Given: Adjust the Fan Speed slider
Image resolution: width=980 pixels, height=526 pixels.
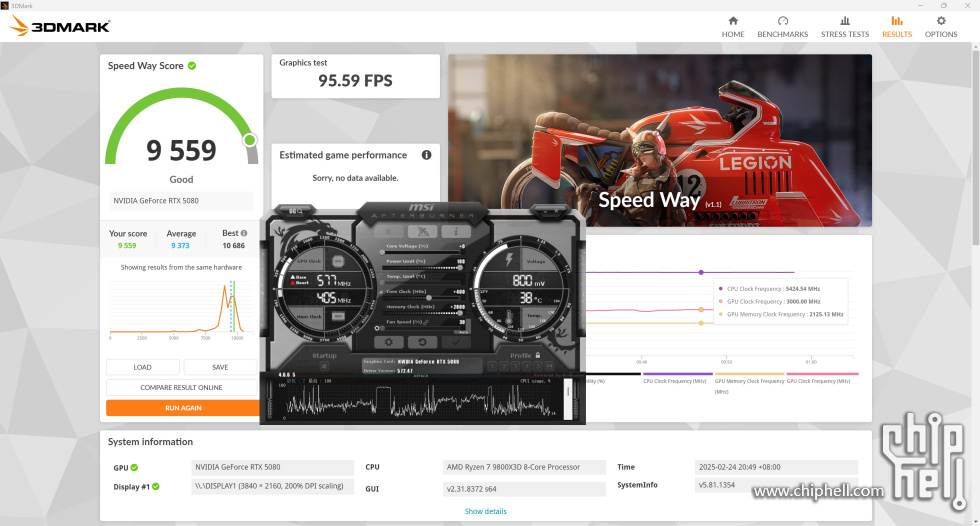Looking at the screenshot, I should [x=419, y=328].
